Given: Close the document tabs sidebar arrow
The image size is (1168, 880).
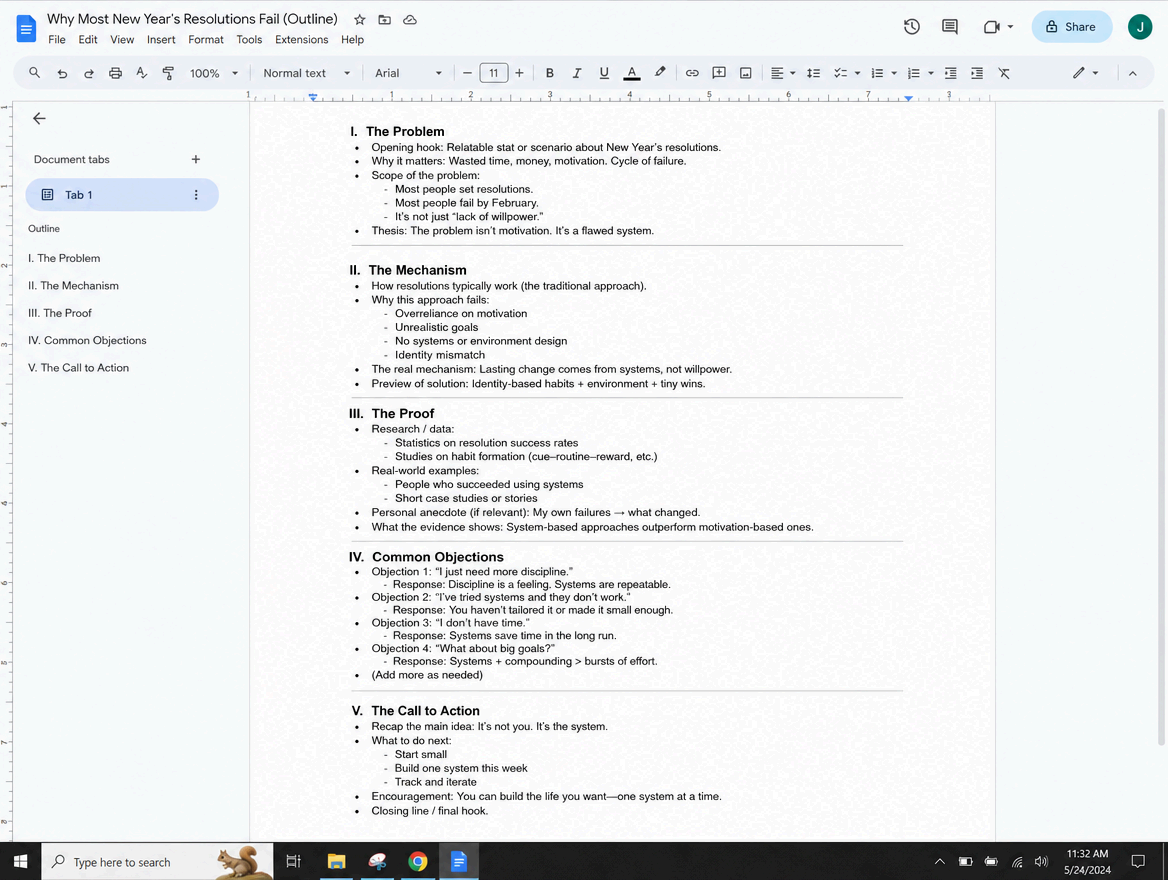Looking at the screenshot, I should pos(39,118).
